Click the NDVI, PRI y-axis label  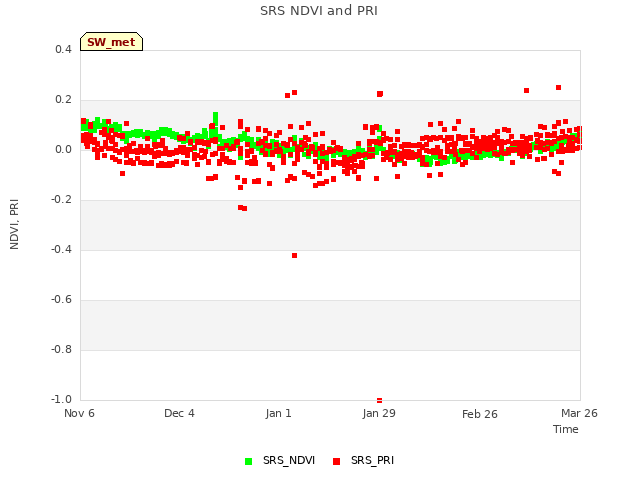(x=14, y=224)
